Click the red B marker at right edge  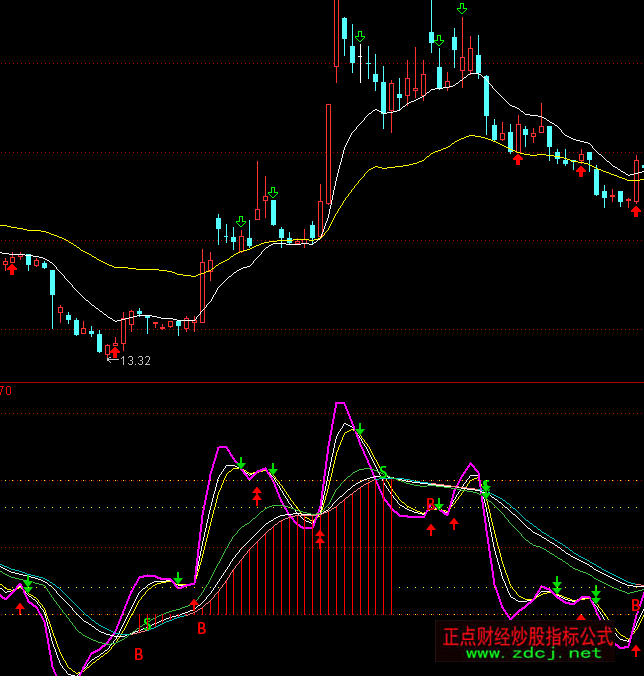pos(636,605)
